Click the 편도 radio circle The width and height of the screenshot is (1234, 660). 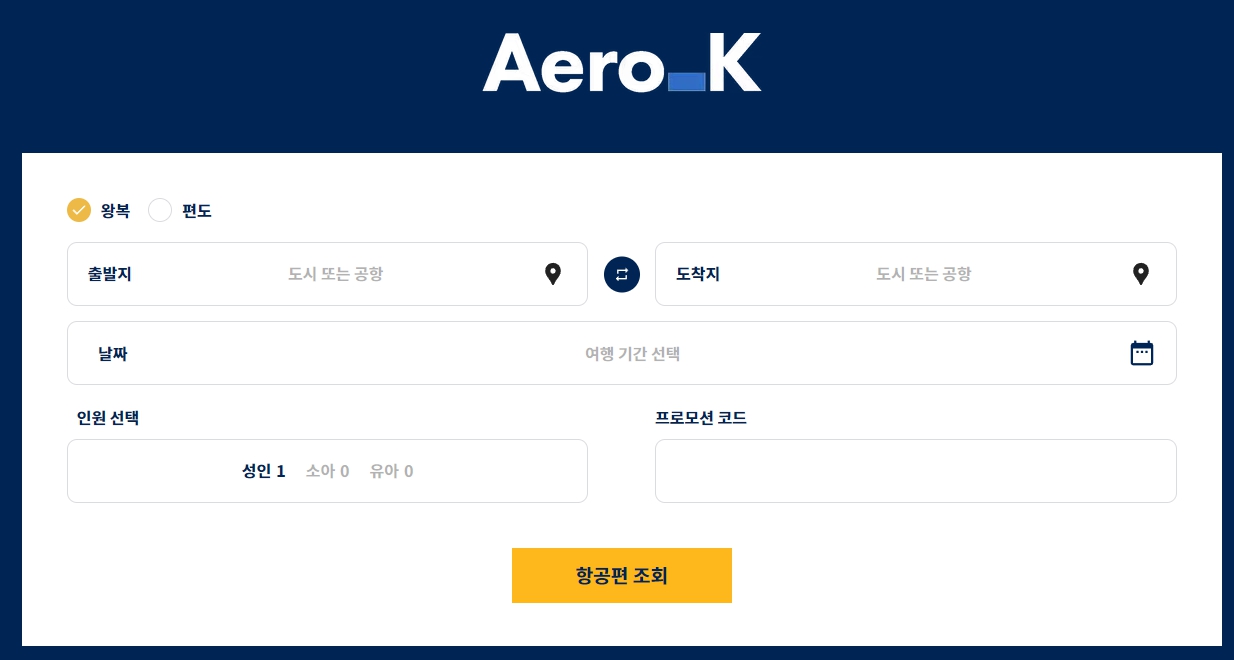point(160,210)
